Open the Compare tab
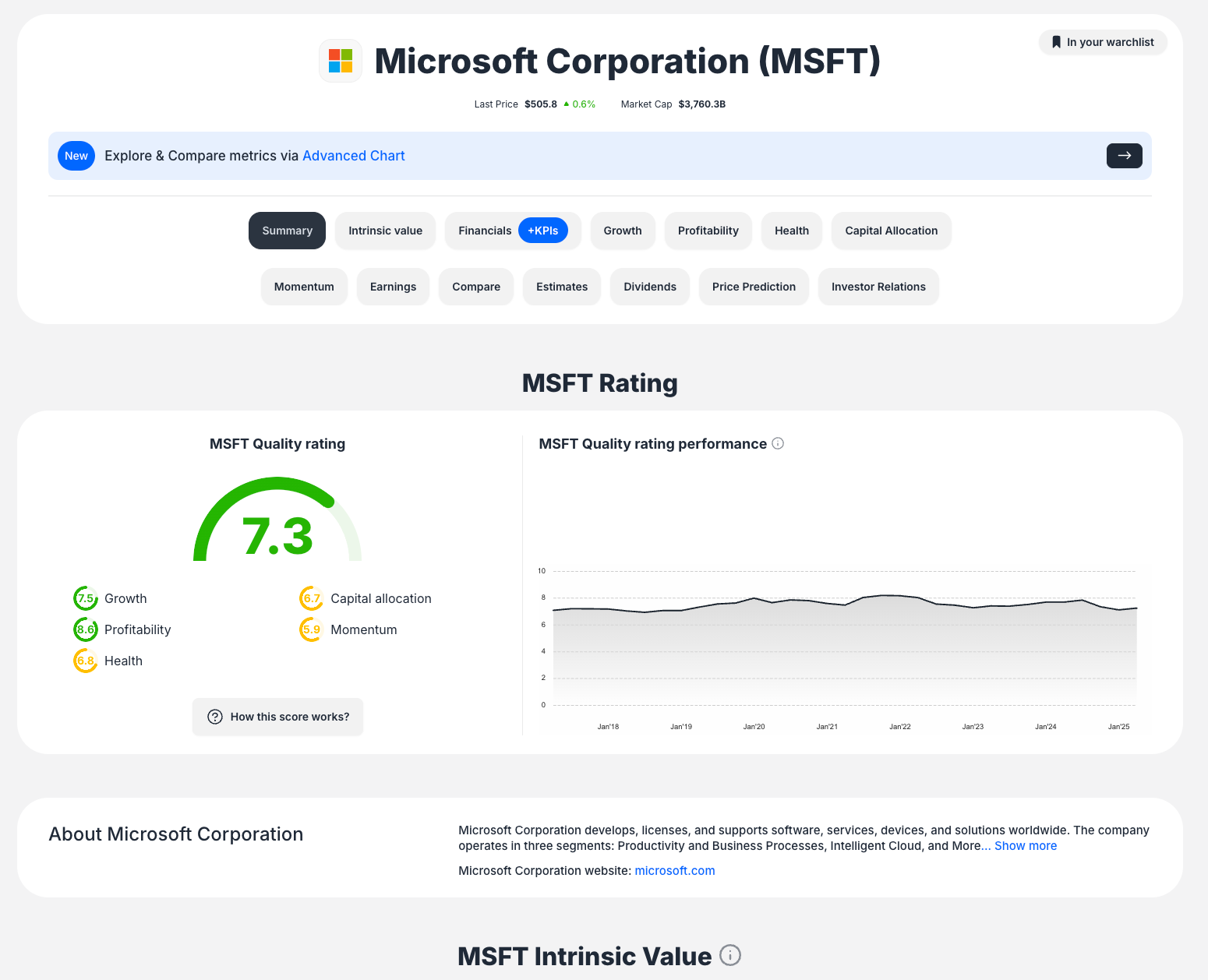The height and width of the screenshot is (980, 1208). (x=476, y=287)
